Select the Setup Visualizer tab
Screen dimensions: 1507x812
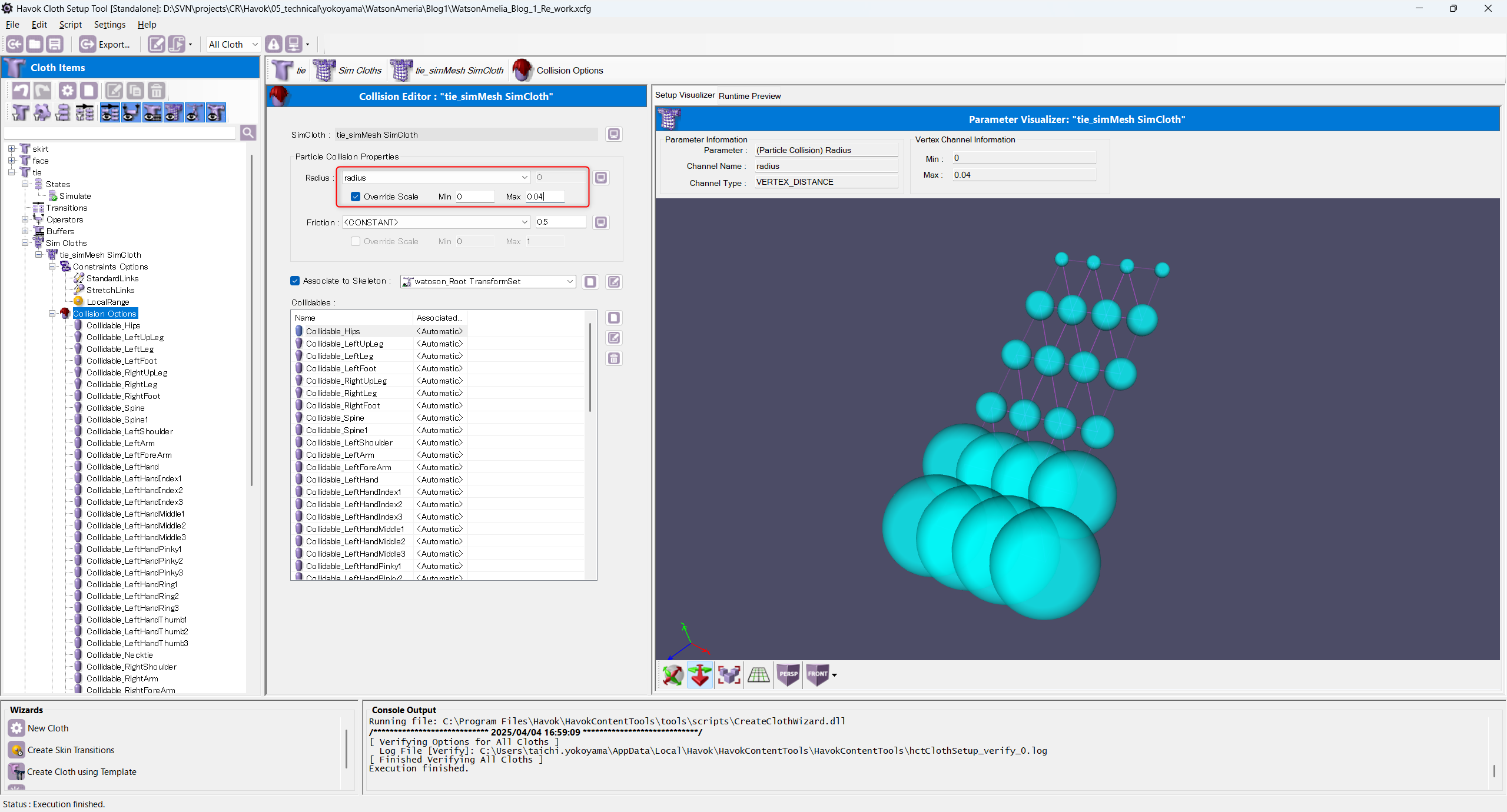tap(685, 95)
